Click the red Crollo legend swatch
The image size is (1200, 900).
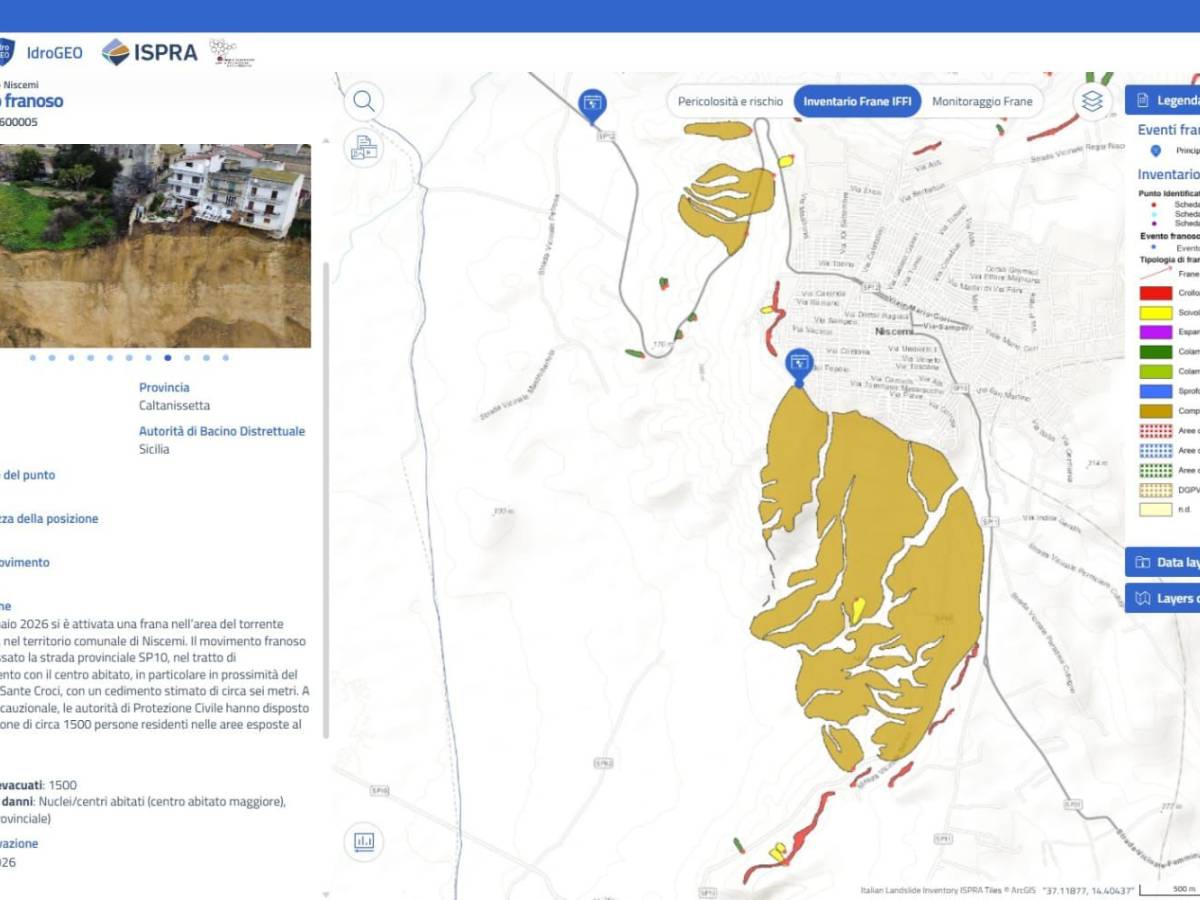(x=1156, y=293)
